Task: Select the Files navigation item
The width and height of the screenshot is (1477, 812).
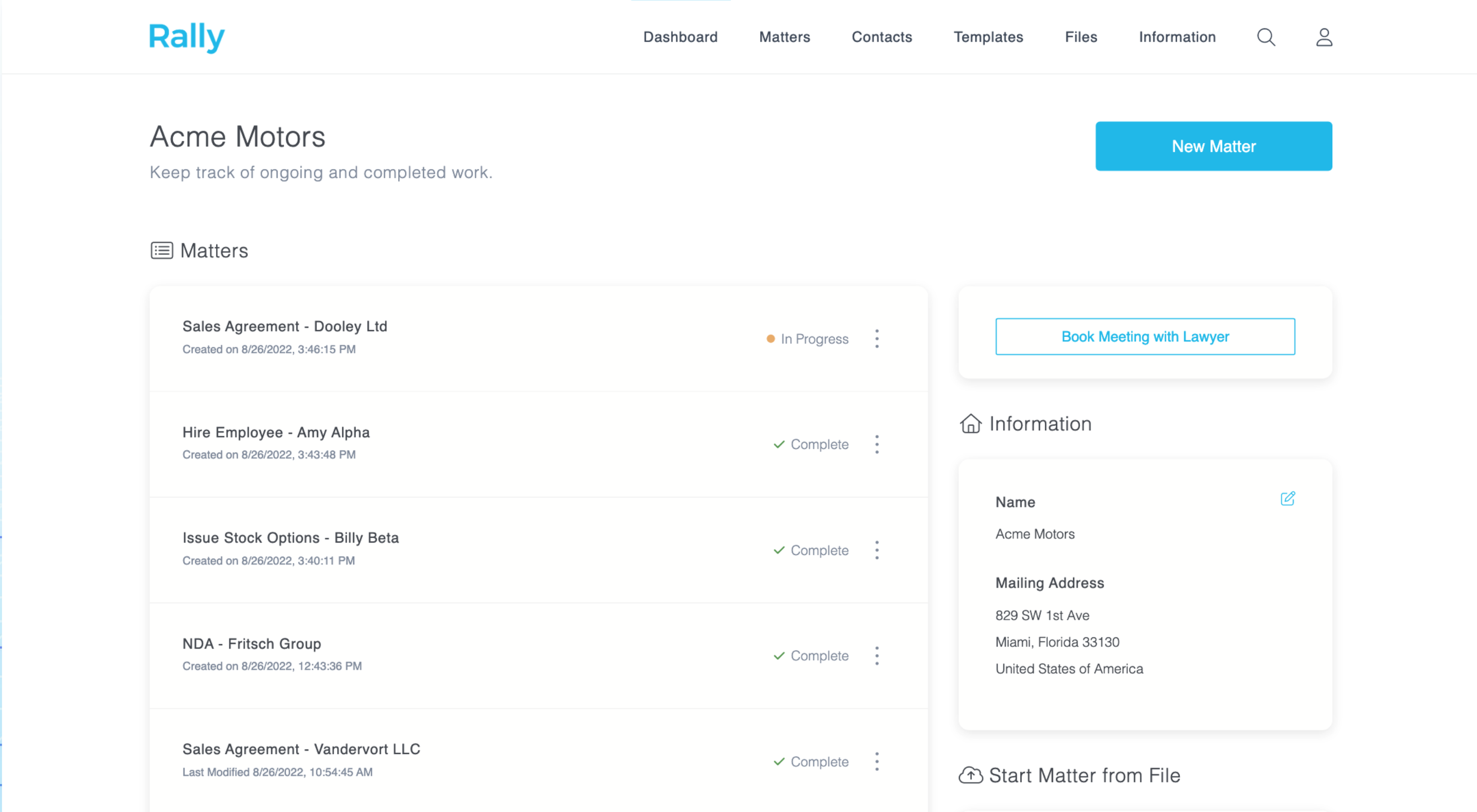Action: coord(1081,37)
